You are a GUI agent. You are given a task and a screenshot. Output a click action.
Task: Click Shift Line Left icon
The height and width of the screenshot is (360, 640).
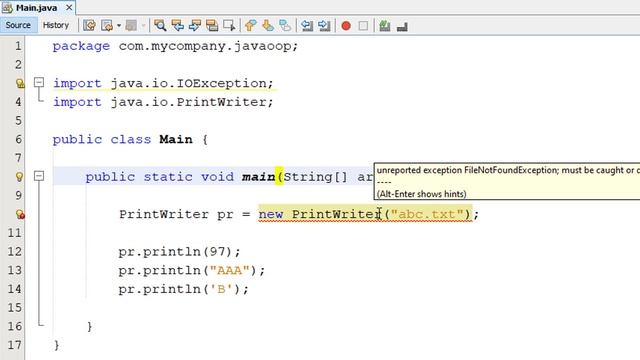[307, 26]
